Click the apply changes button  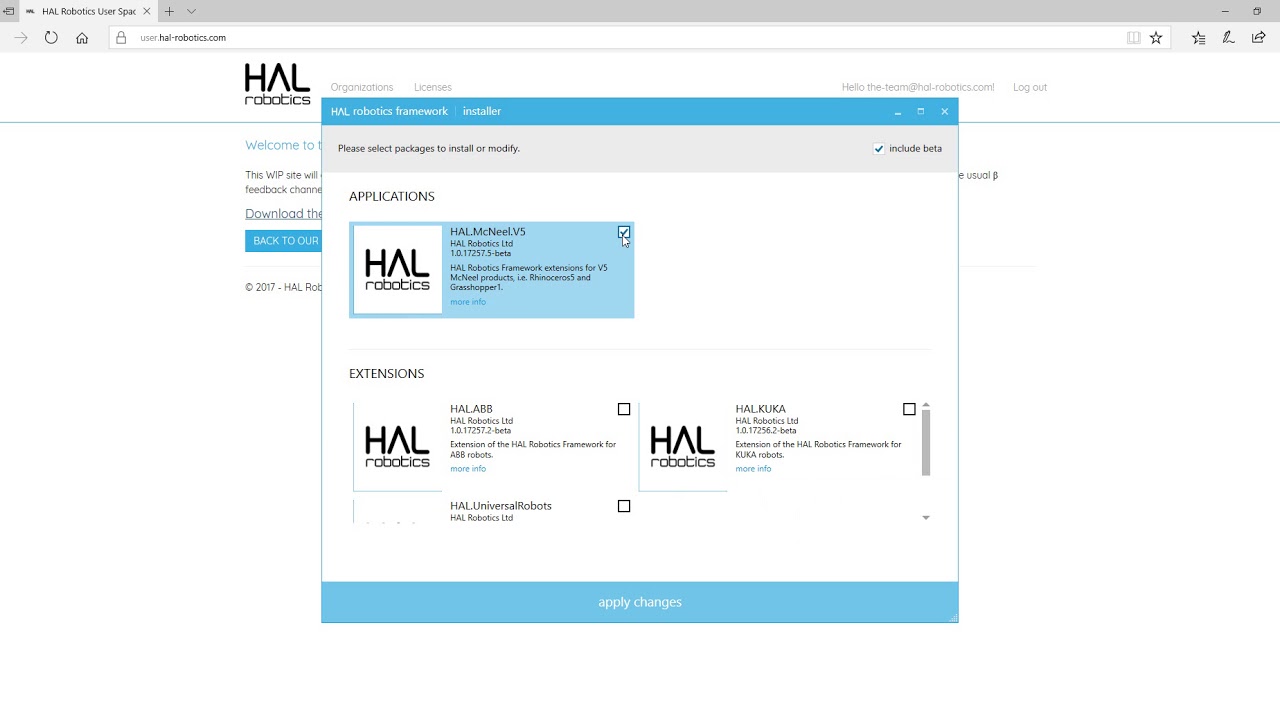[640, 602]
